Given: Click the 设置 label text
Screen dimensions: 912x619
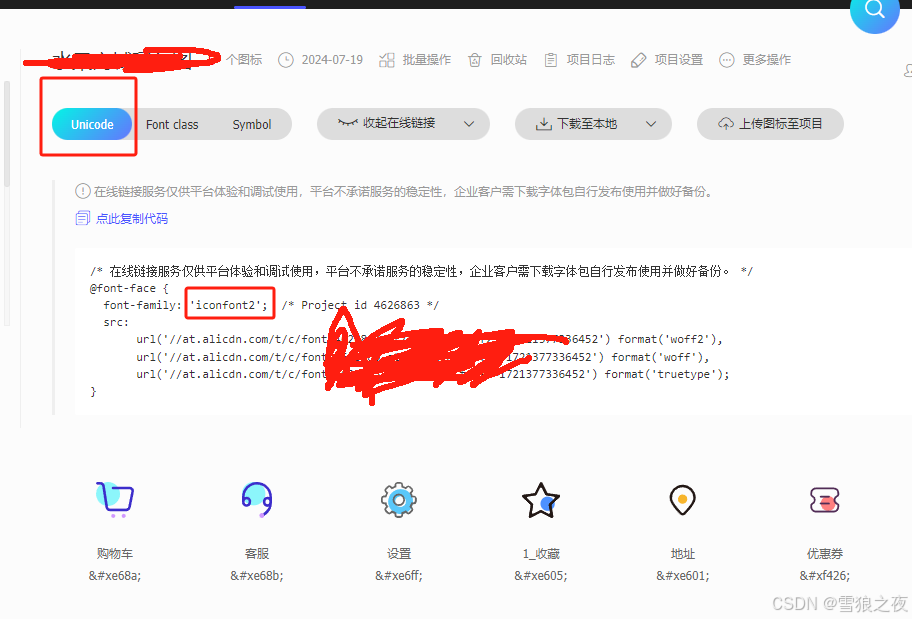Looking at the screenshot, I should point(399,553).
